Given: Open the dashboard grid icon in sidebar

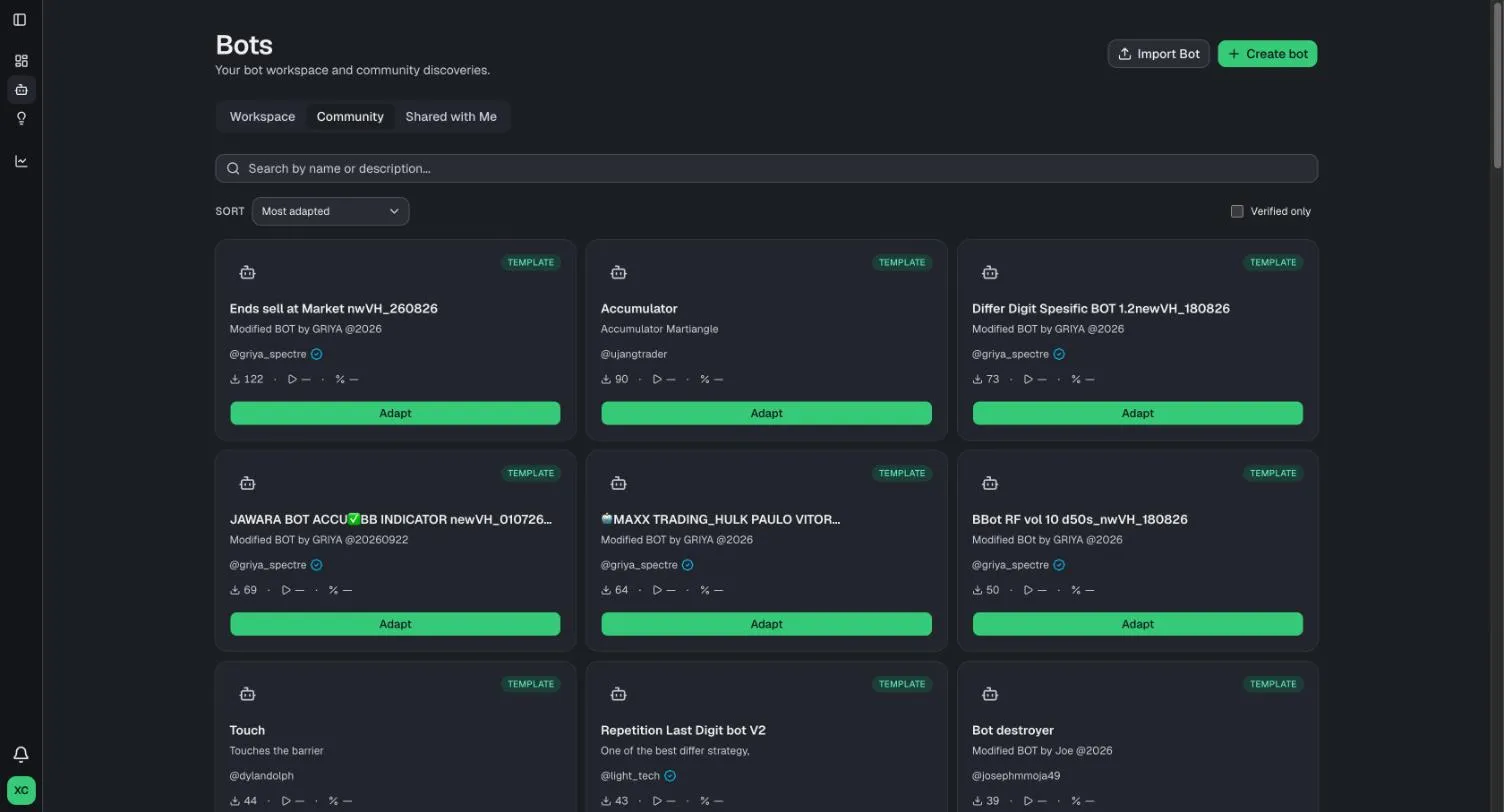Looking at the screenshot, I should tap(21, 61).
